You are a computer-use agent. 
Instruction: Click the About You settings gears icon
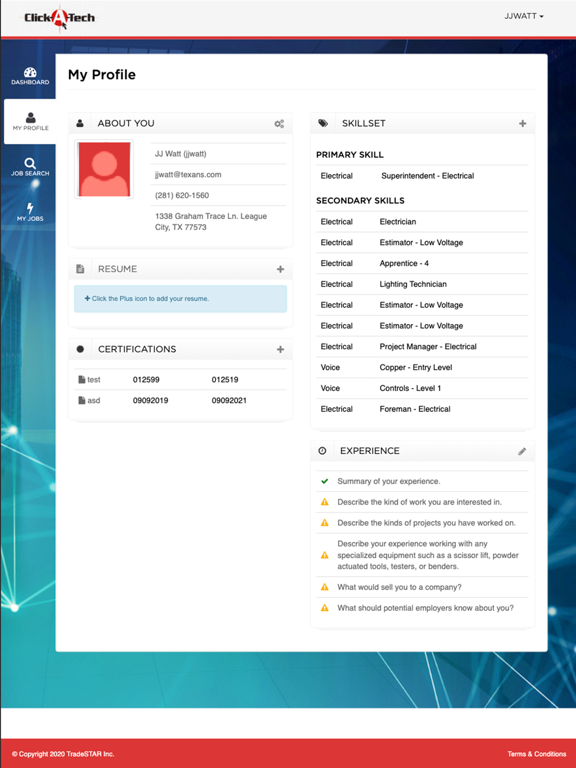point(279,124)
